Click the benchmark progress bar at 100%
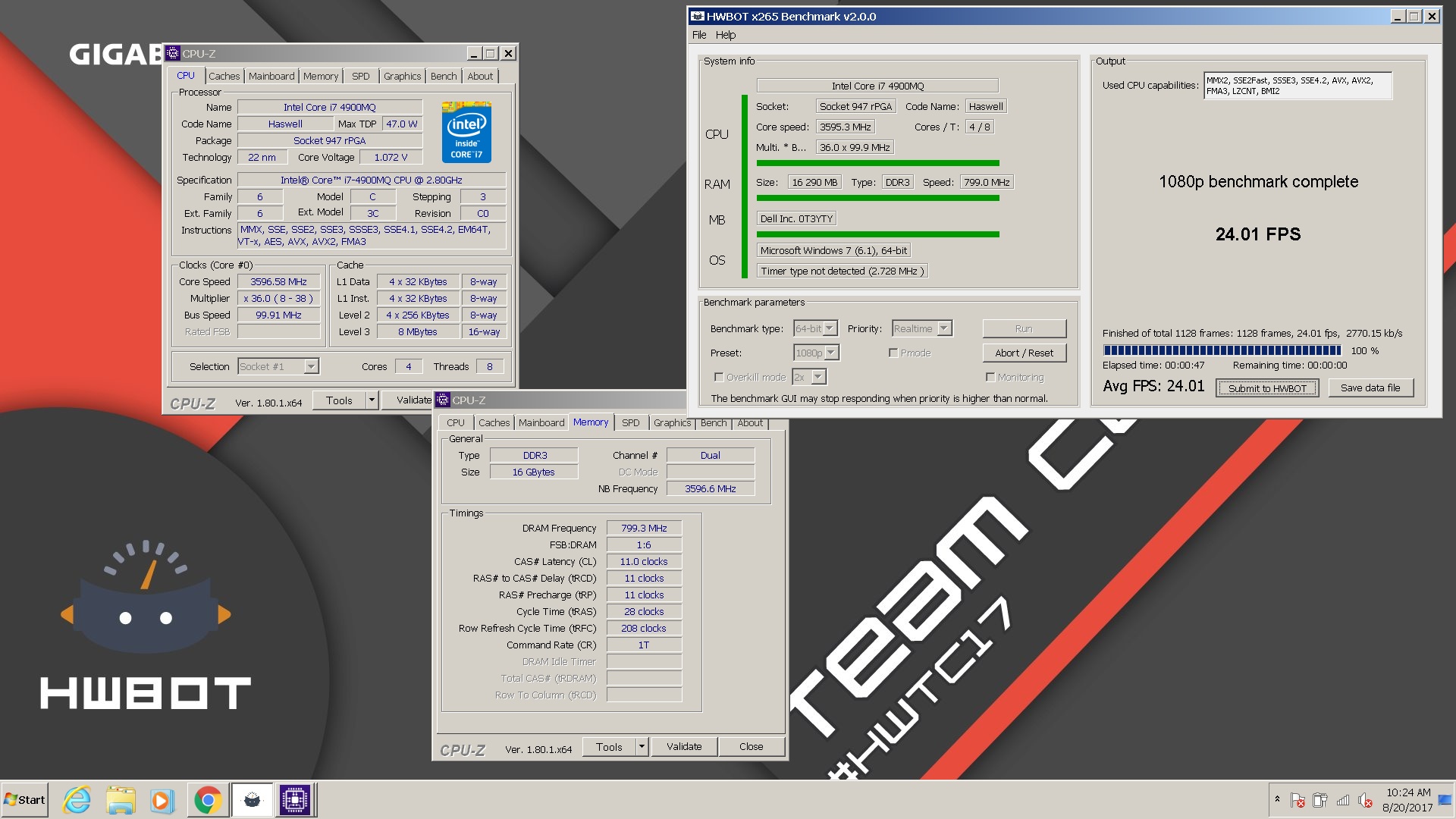This screenshot has height=819, width=1456. pos(1222,350)
